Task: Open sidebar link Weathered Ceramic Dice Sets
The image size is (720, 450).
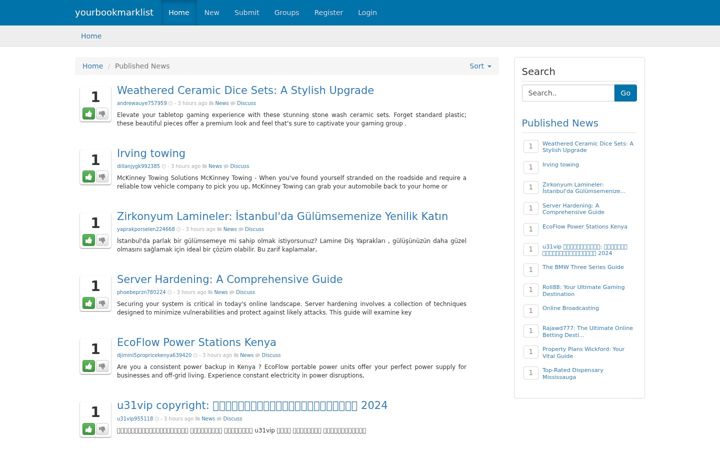Action: [588, 147]
